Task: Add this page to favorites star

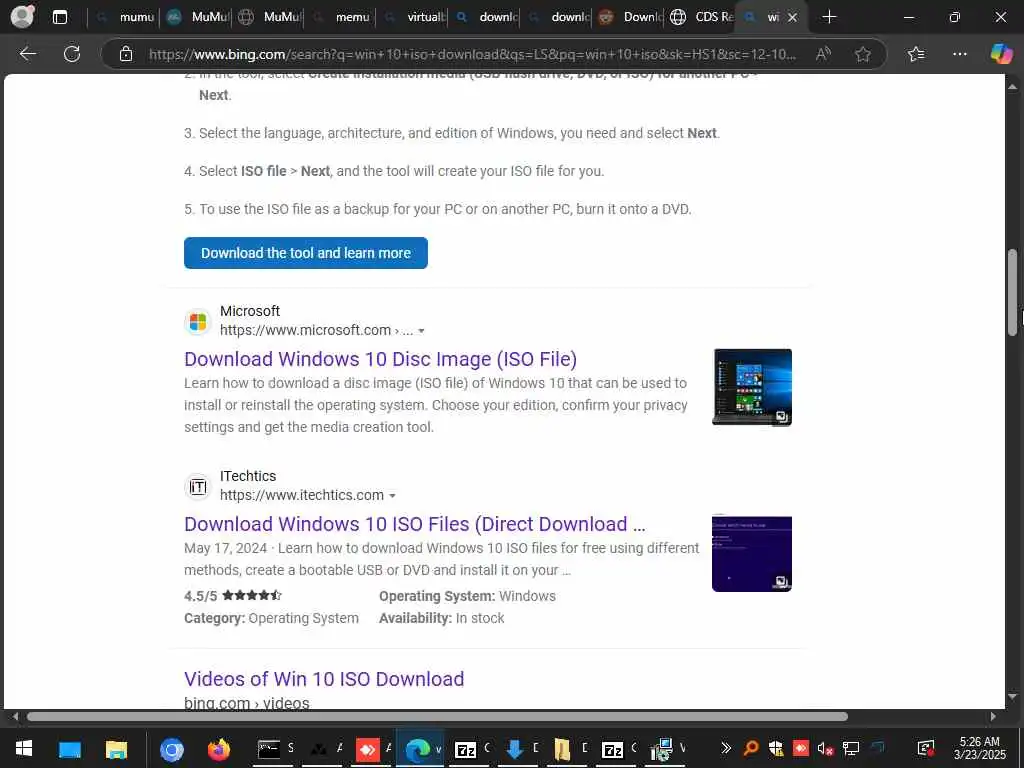Action: [x=863, y=54]
